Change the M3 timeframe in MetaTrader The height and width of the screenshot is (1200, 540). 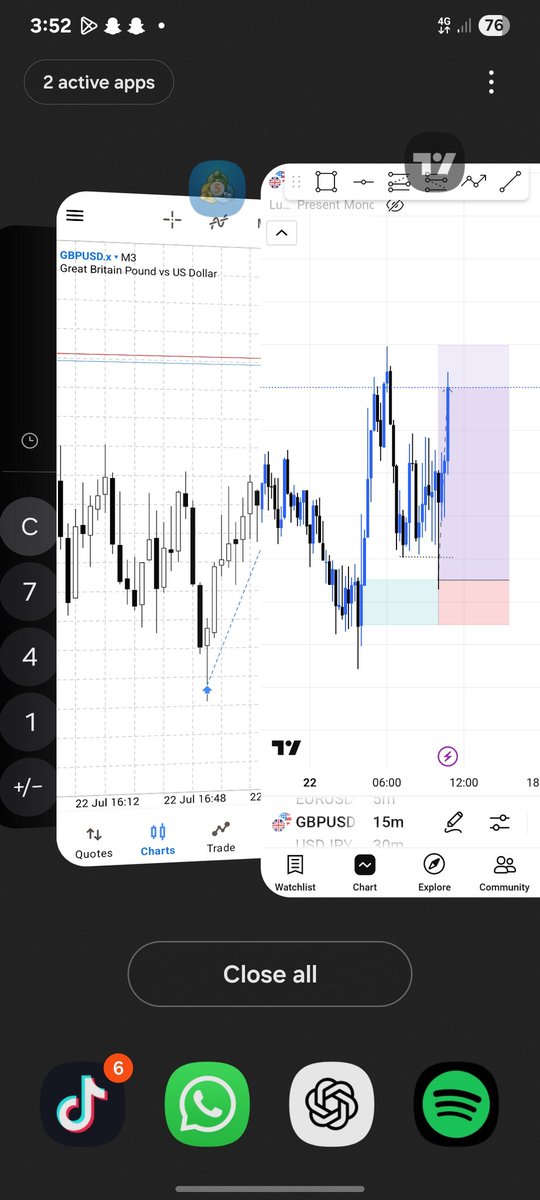pyautogui.click(x=129, y=257)
